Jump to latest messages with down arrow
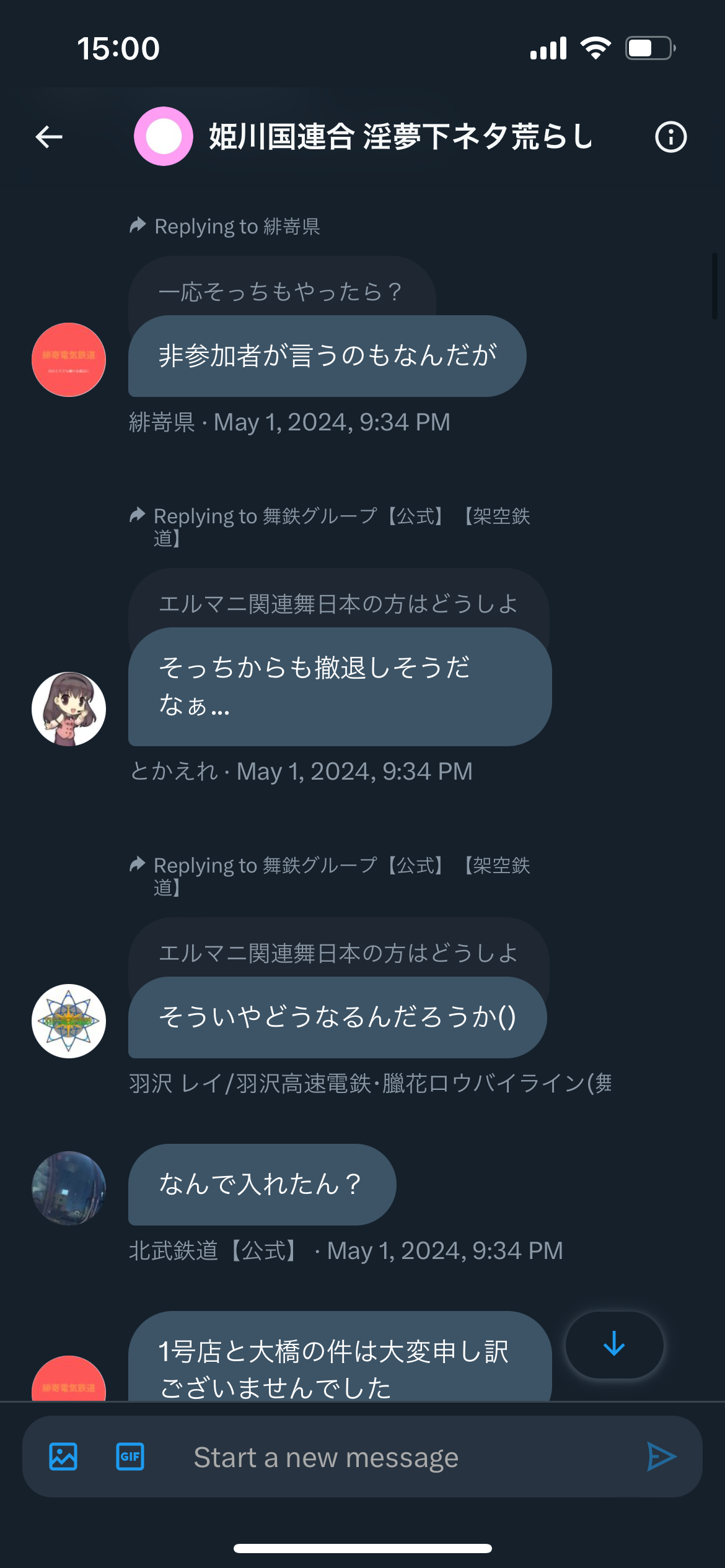The image size is (725, 1568). coord(614,1344)
